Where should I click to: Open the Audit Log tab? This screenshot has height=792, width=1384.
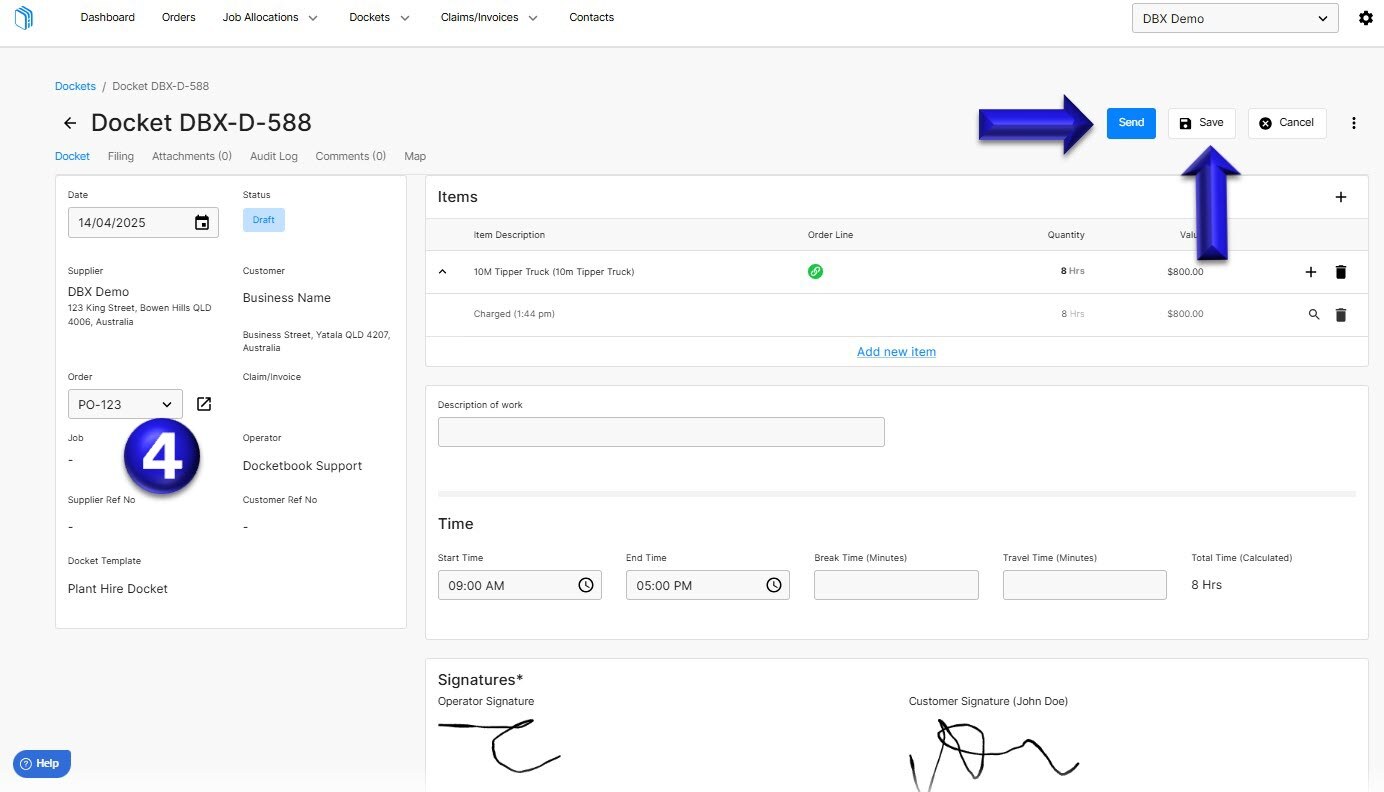pyautogui.click(x=273, y=156)
